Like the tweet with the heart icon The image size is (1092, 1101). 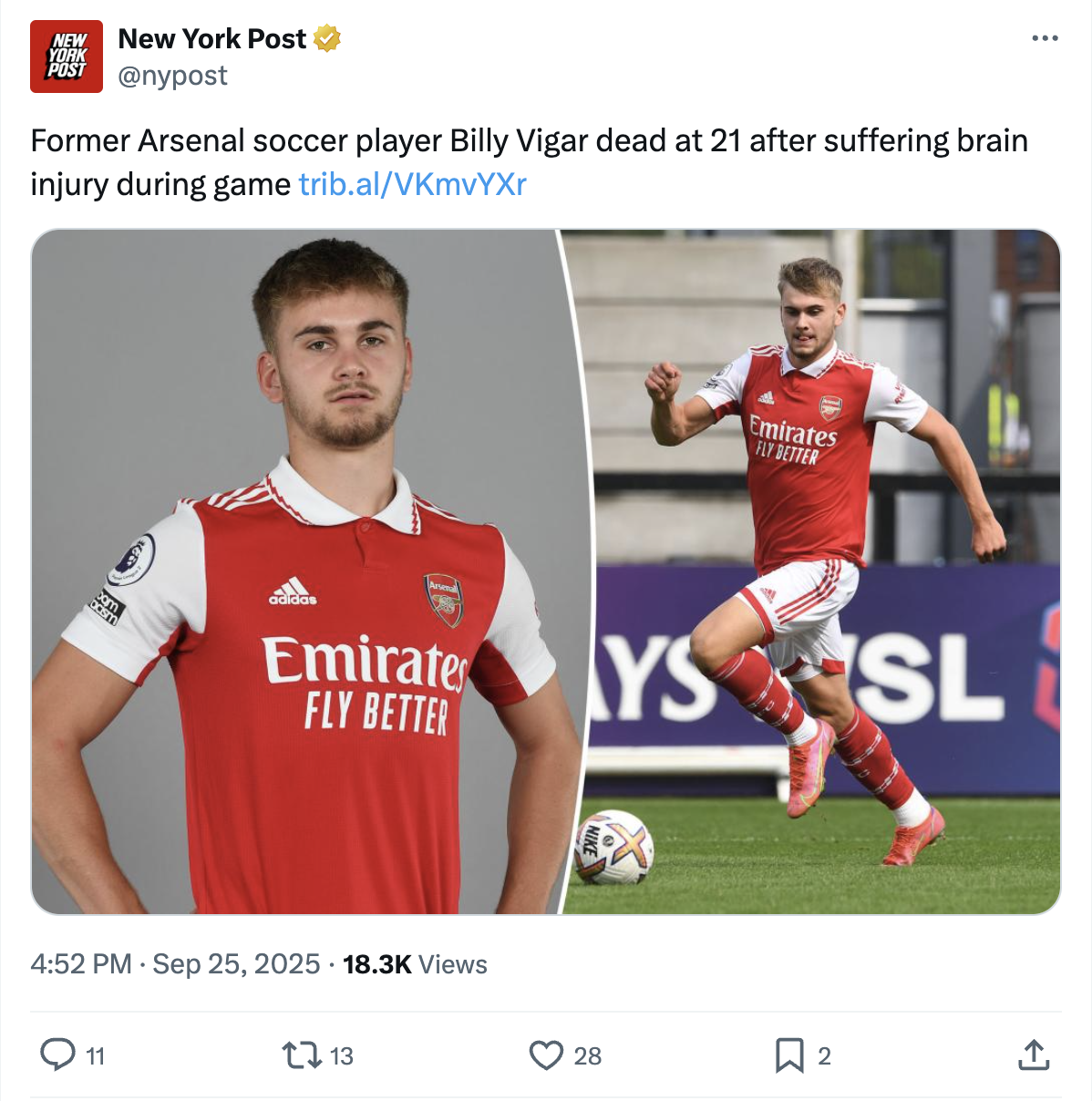pos(546,1055)
